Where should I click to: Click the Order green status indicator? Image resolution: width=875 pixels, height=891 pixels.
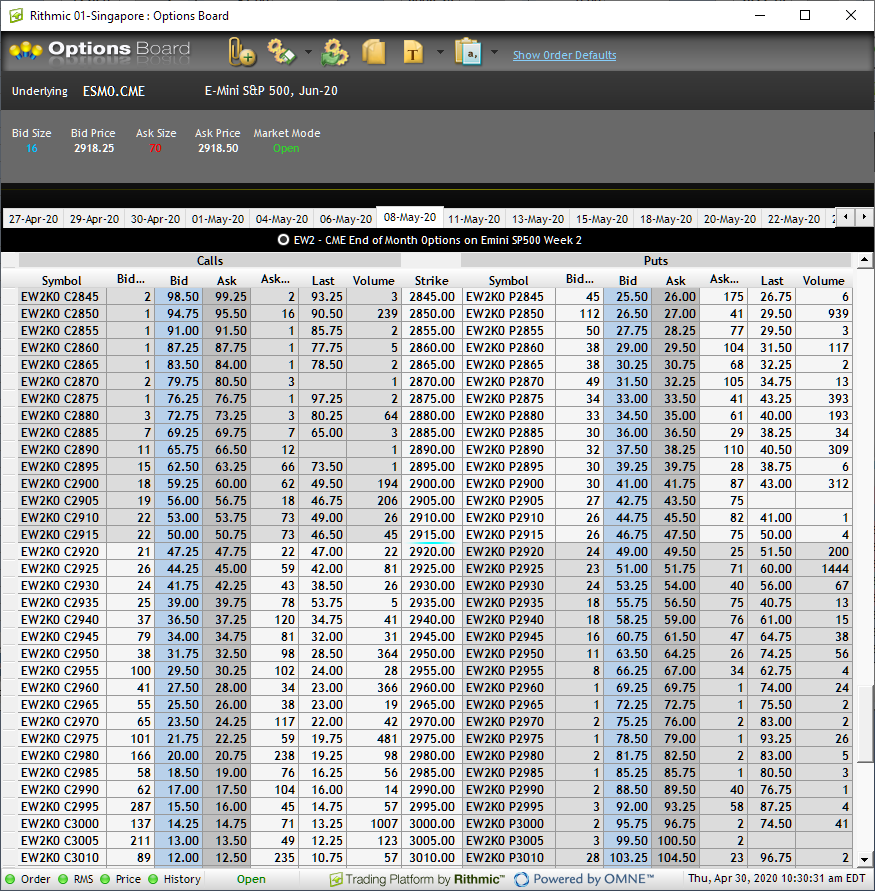pyautogui.click(x=10, y=879)
